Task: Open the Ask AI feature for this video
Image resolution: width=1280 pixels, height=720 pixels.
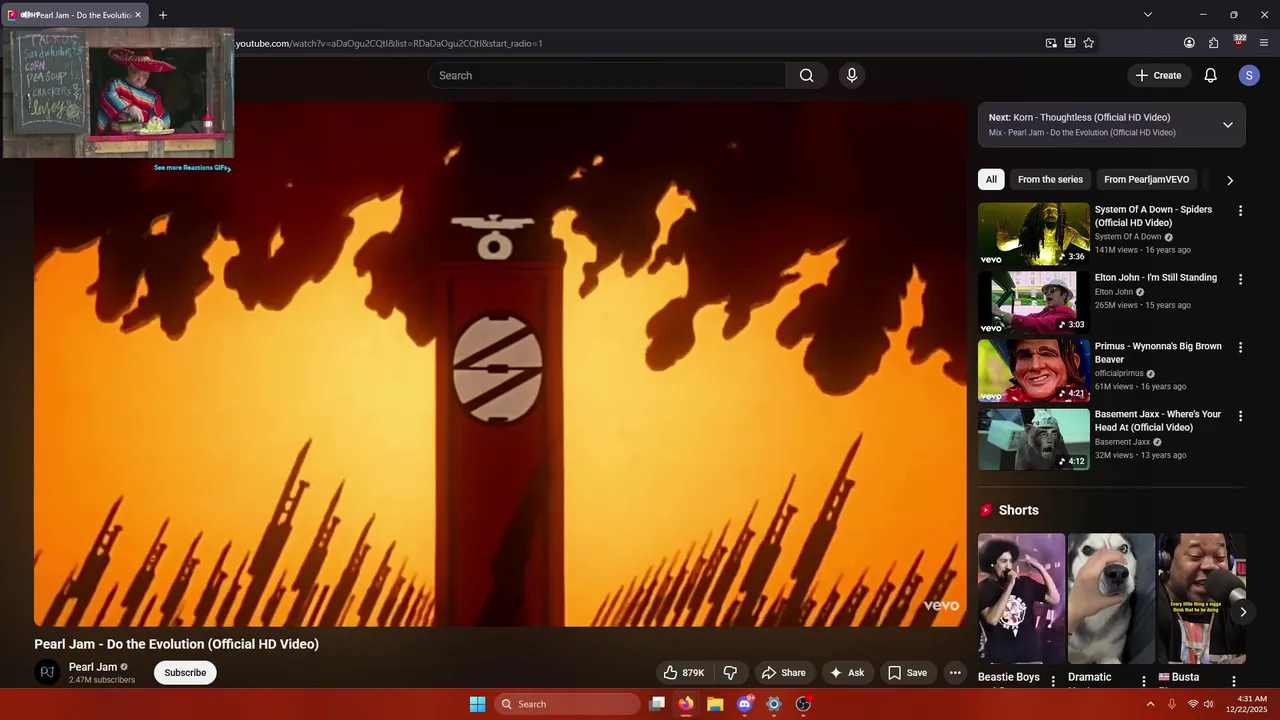Action: coord(846,673)
